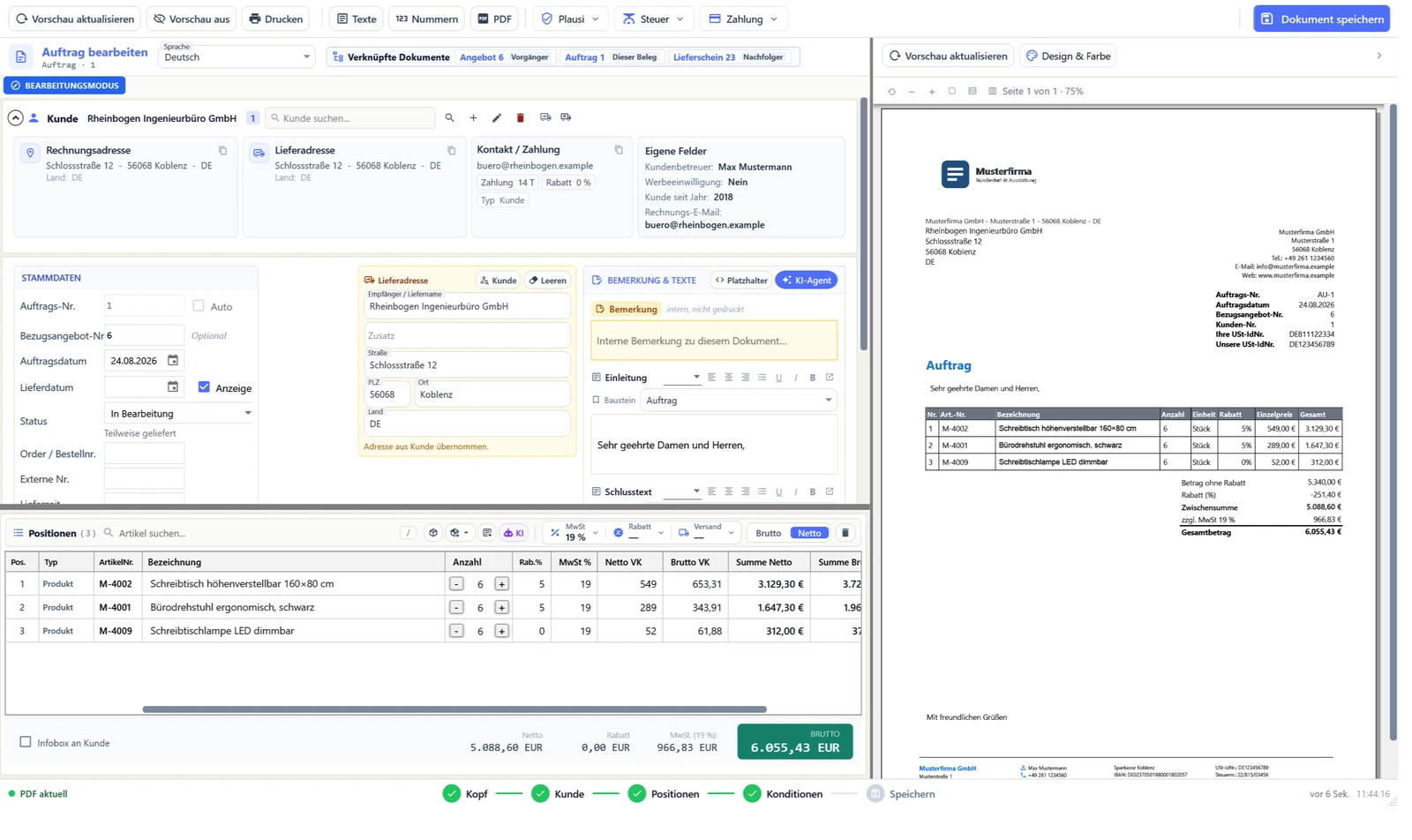
Task: Apply bold to the Einleitung text
Action: 813,378
